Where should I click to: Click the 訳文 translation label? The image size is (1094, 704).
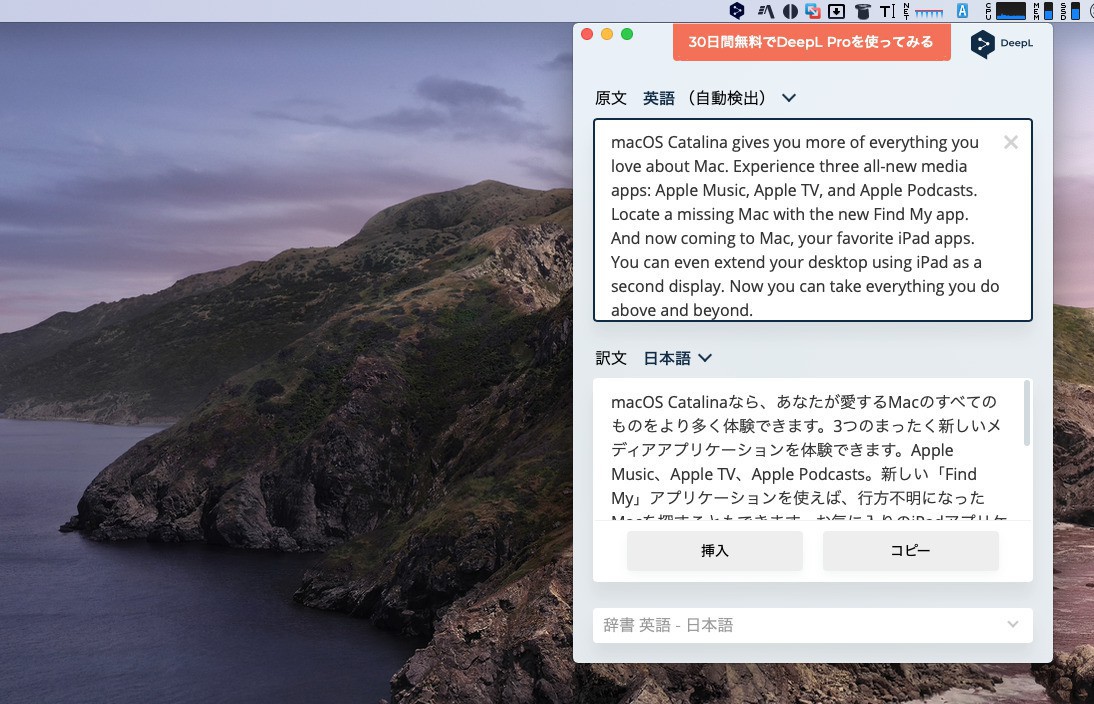[x=610, y=359]
